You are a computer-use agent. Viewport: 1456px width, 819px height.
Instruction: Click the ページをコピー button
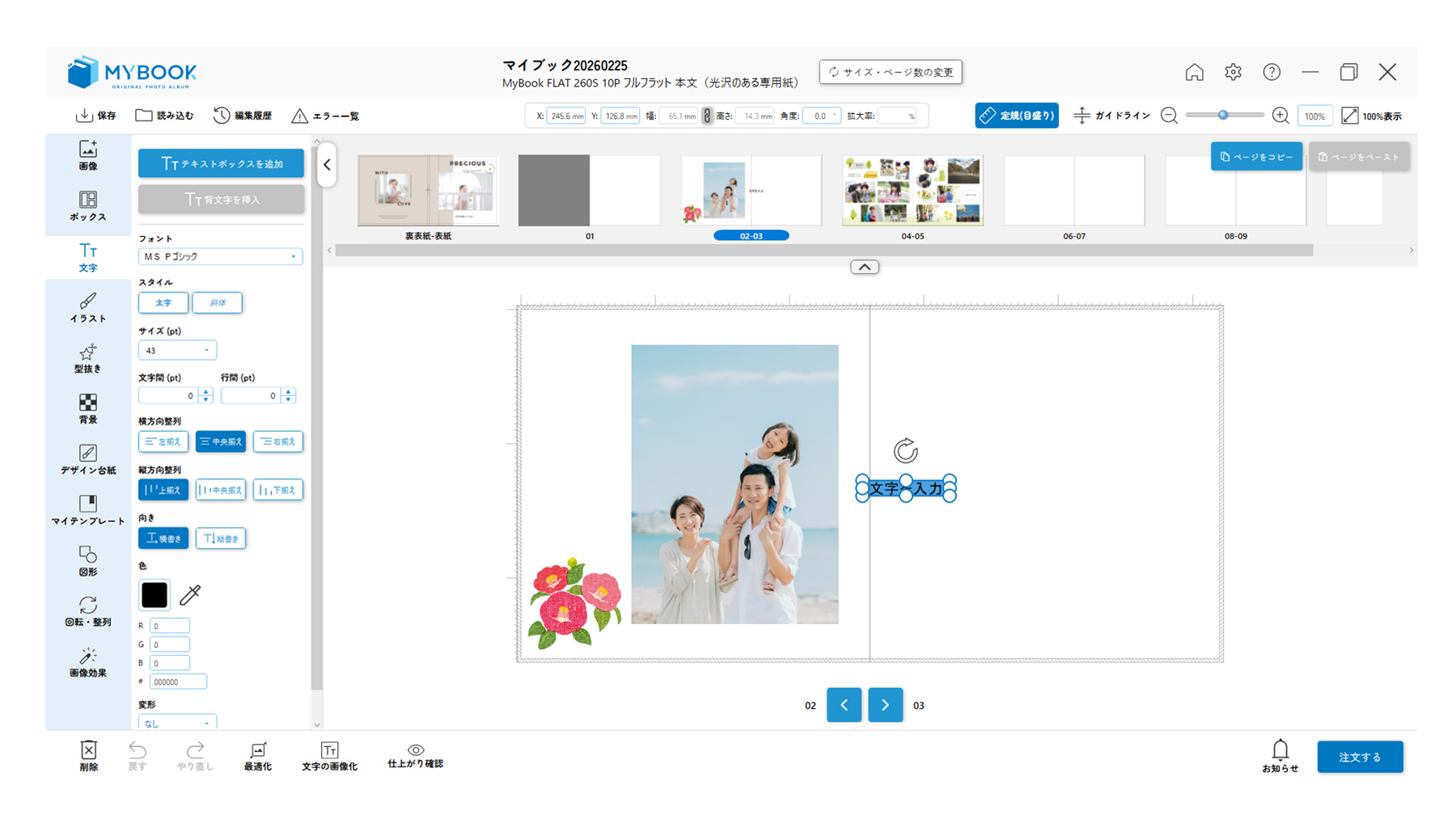1256,157
